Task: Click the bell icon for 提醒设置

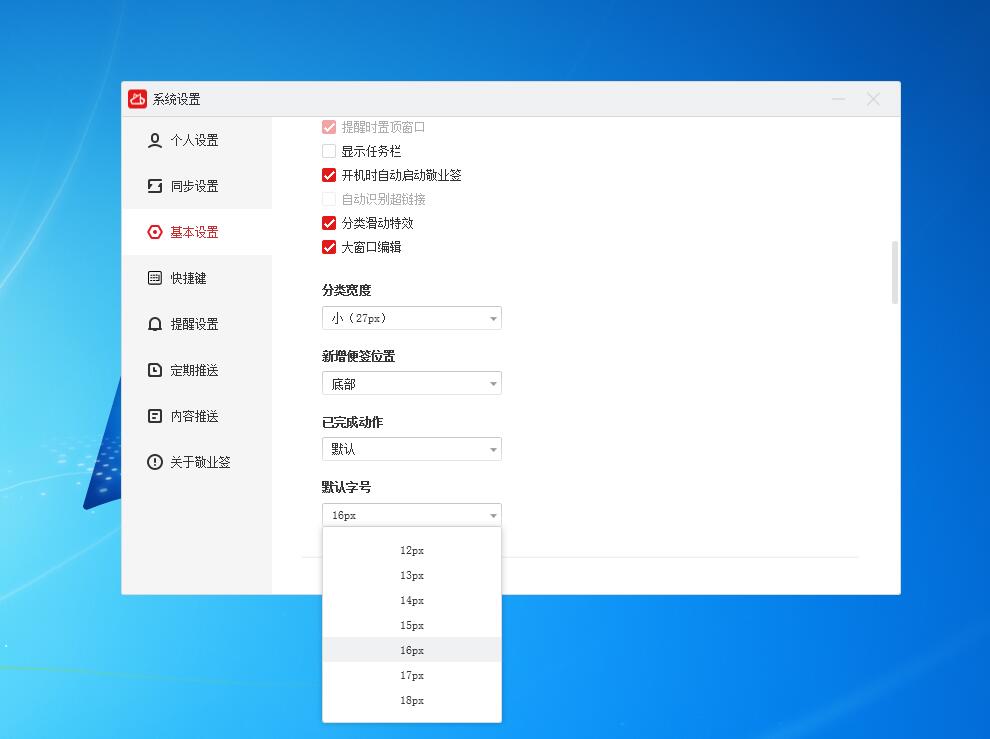Action: pyautogui.click(x=155, y=324)
